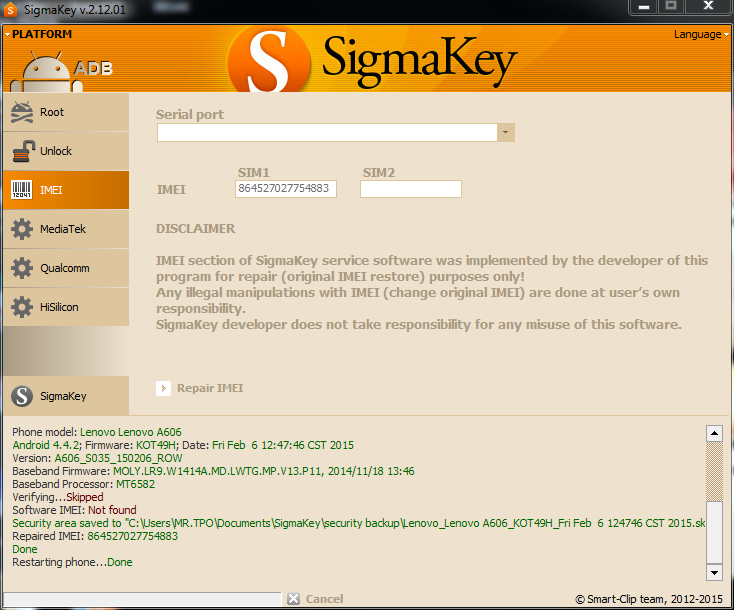Click the ADB Android robot platform icon
The width and height of the screenshot is (734, 610).
click(46, 72)
